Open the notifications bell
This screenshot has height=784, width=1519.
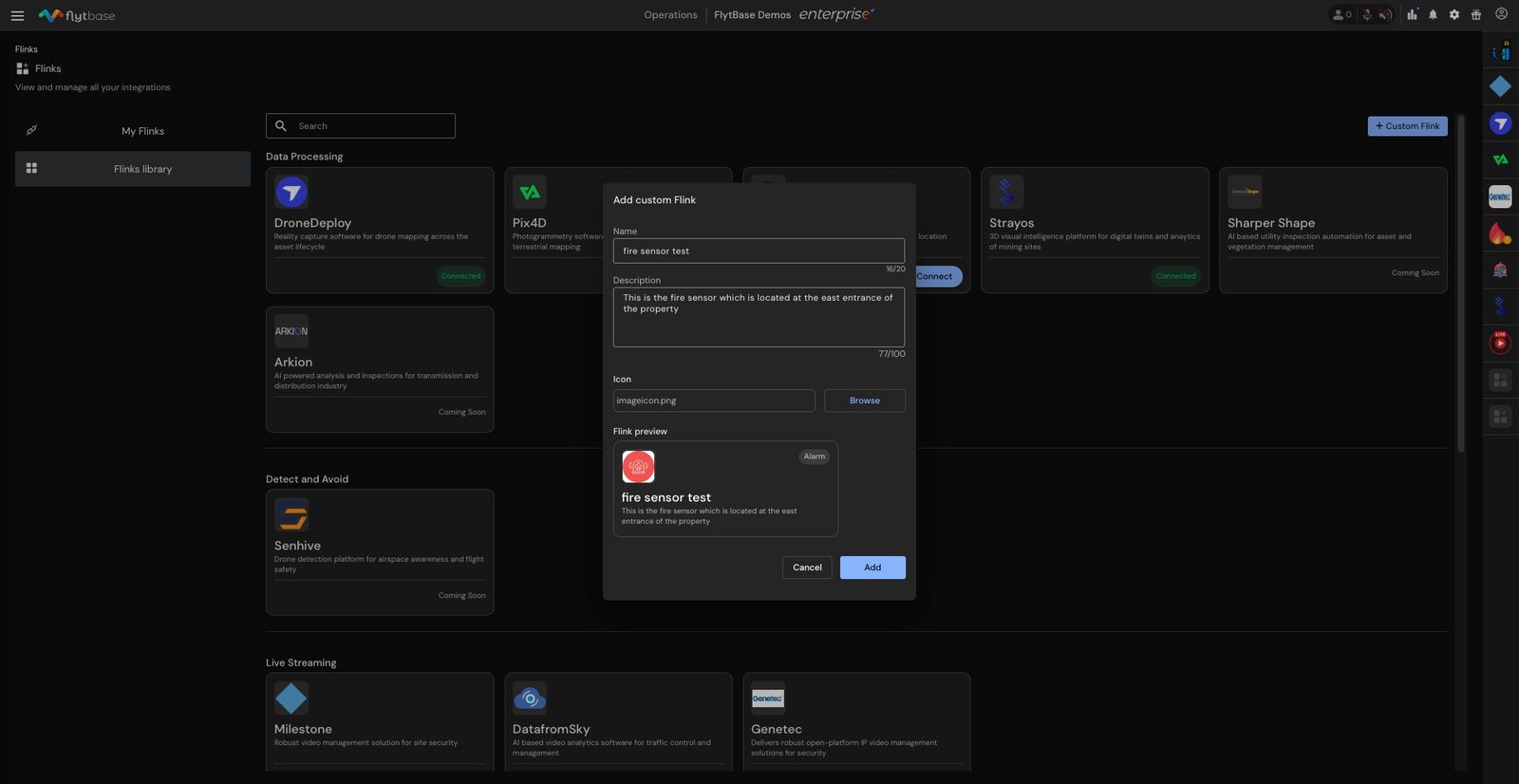pos(1433,14)
